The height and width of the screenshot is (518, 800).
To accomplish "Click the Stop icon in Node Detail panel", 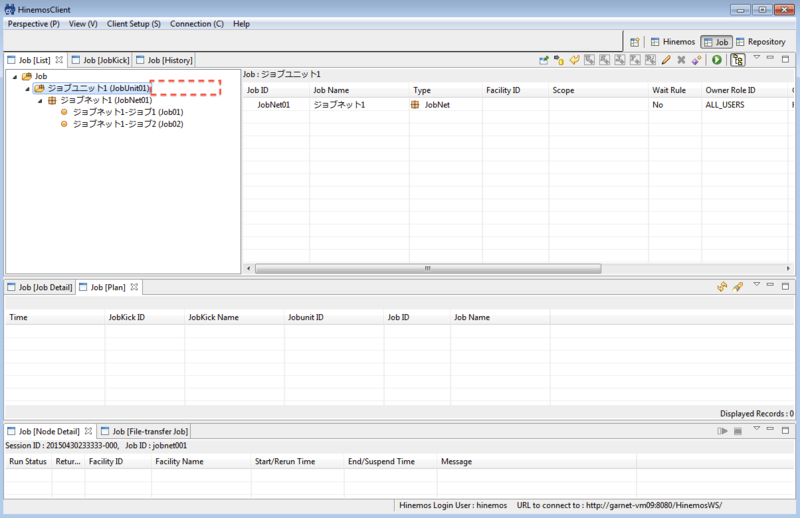I will (x=738, y=431).
